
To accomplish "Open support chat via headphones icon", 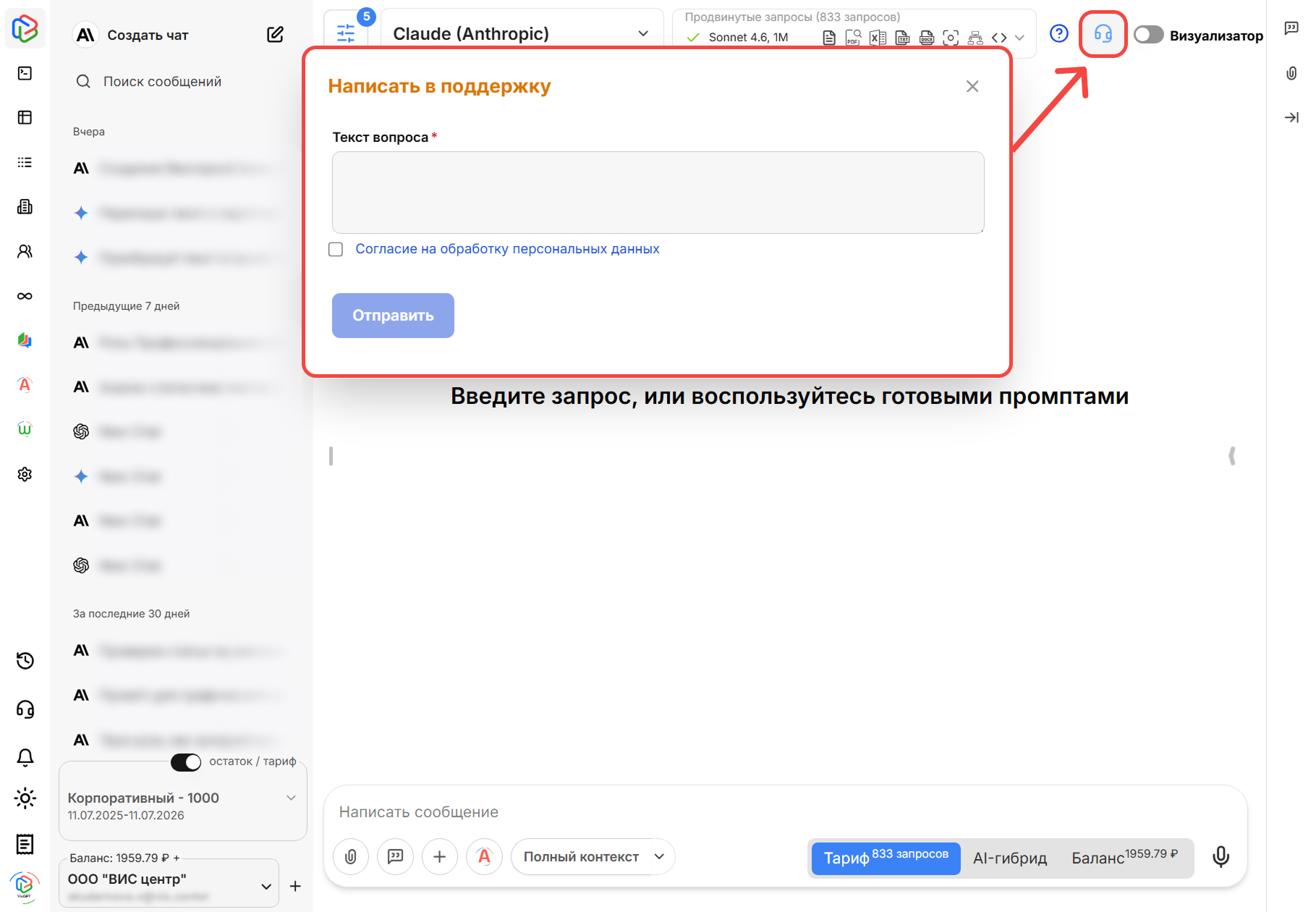I will [x=1103, y=34].
